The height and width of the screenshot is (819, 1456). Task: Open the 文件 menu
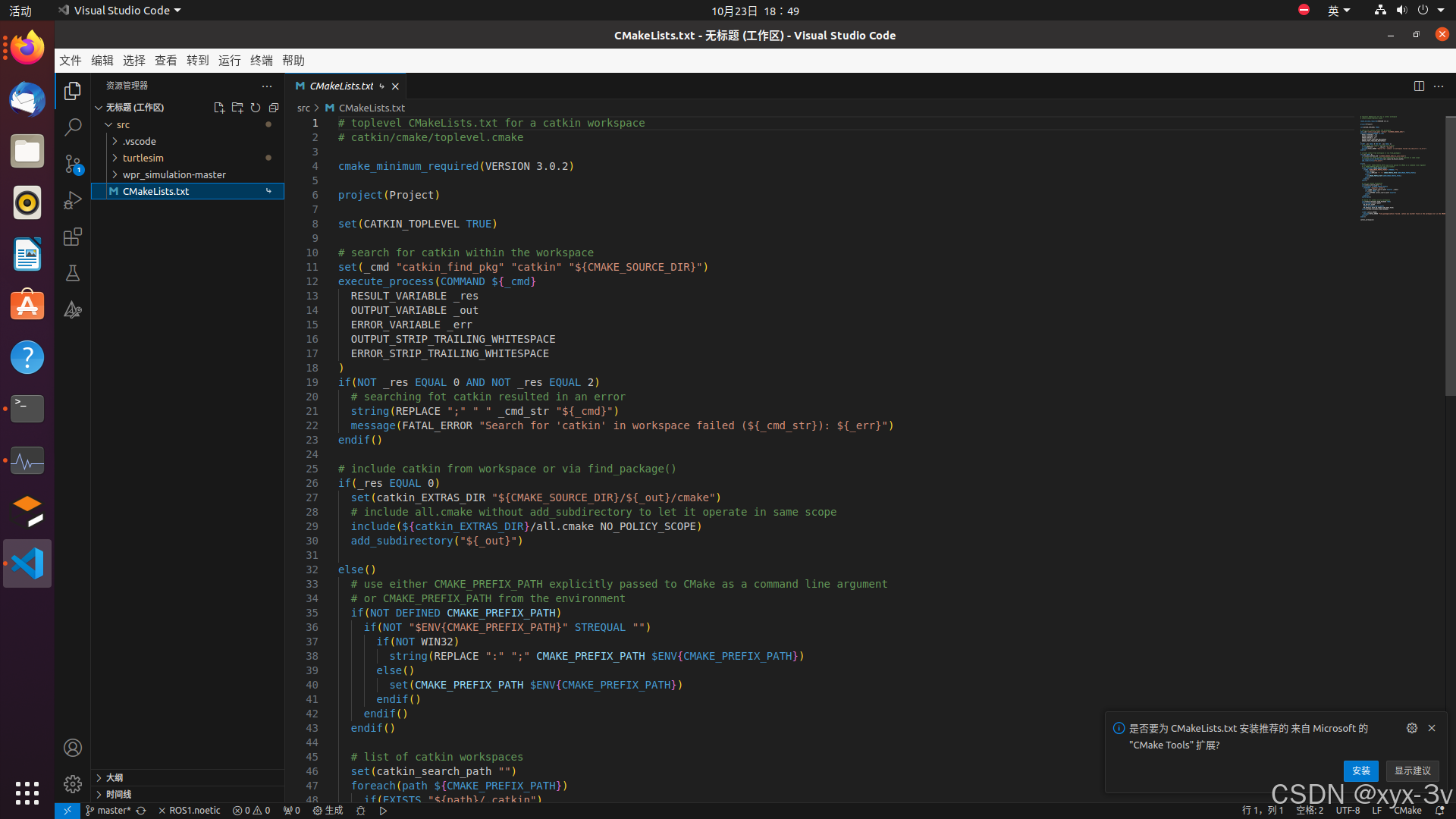[x=71, y=61]
